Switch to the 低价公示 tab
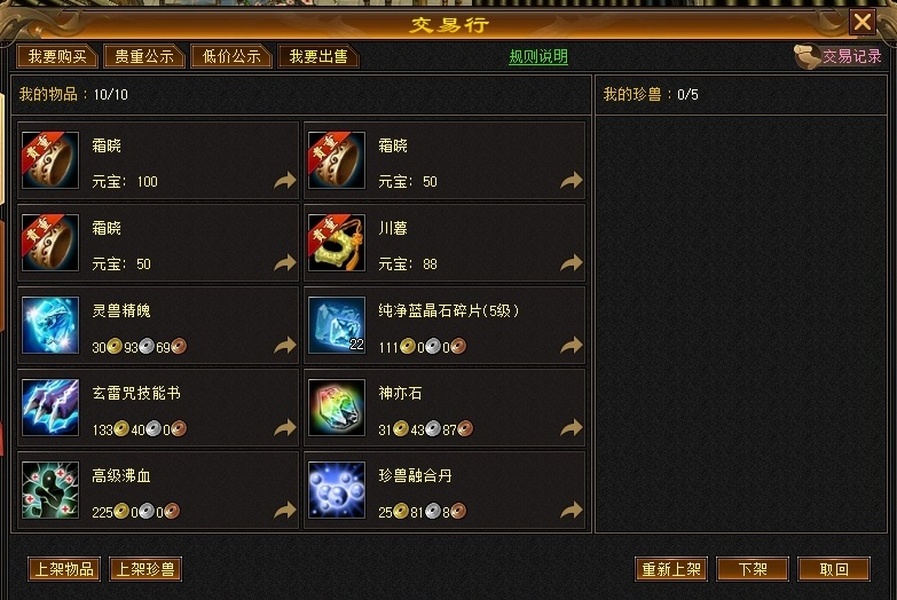The width and height of the screenshot is (897, 600). click(231, 56)
